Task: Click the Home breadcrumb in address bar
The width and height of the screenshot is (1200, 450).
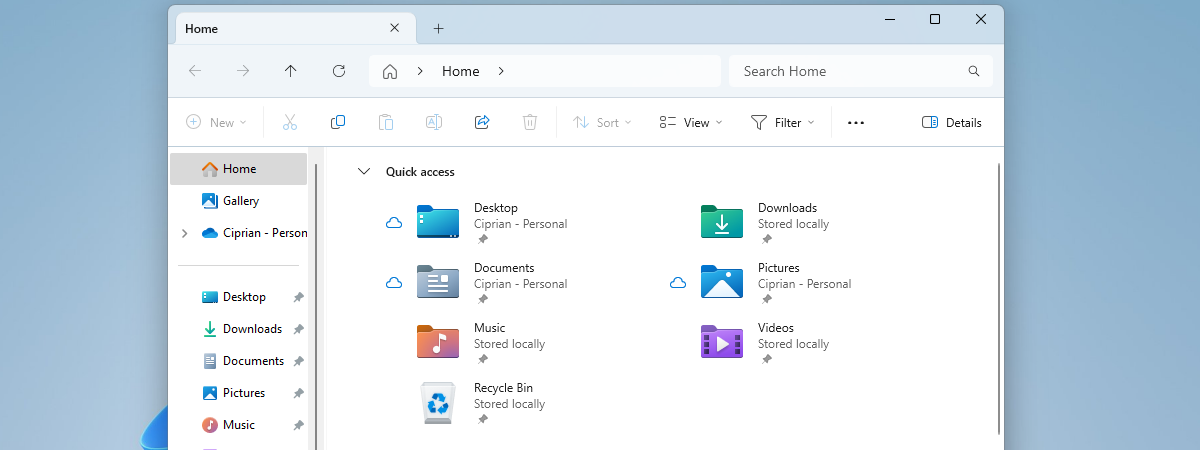Action: tap(460, 71)
